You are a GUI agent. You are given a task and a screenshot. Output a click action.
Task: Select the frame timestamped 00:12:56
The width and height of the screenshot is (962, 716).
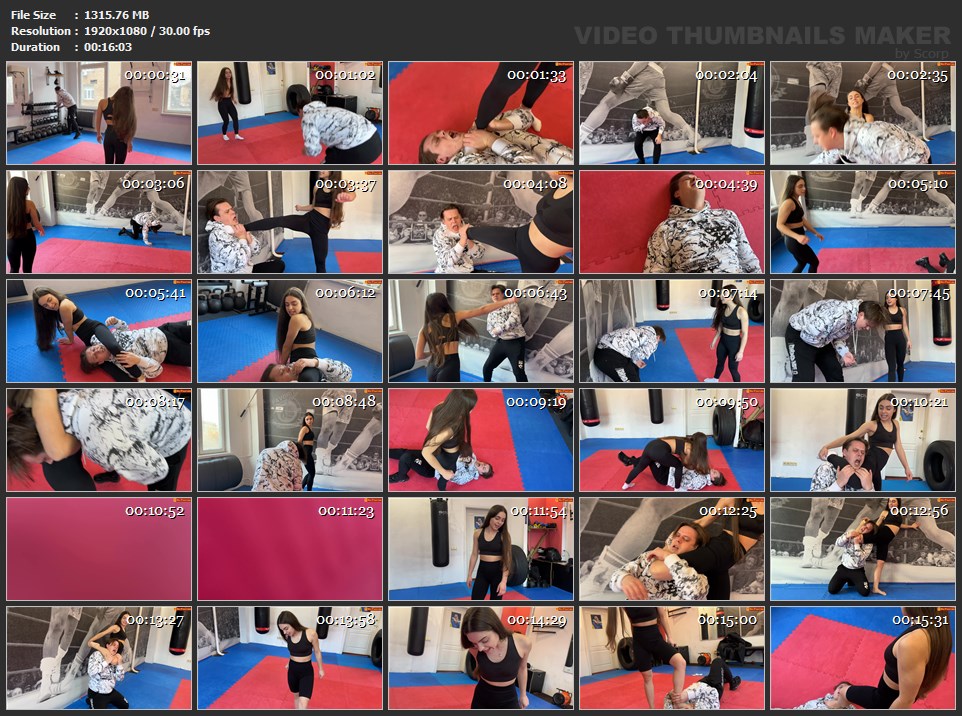862,549
